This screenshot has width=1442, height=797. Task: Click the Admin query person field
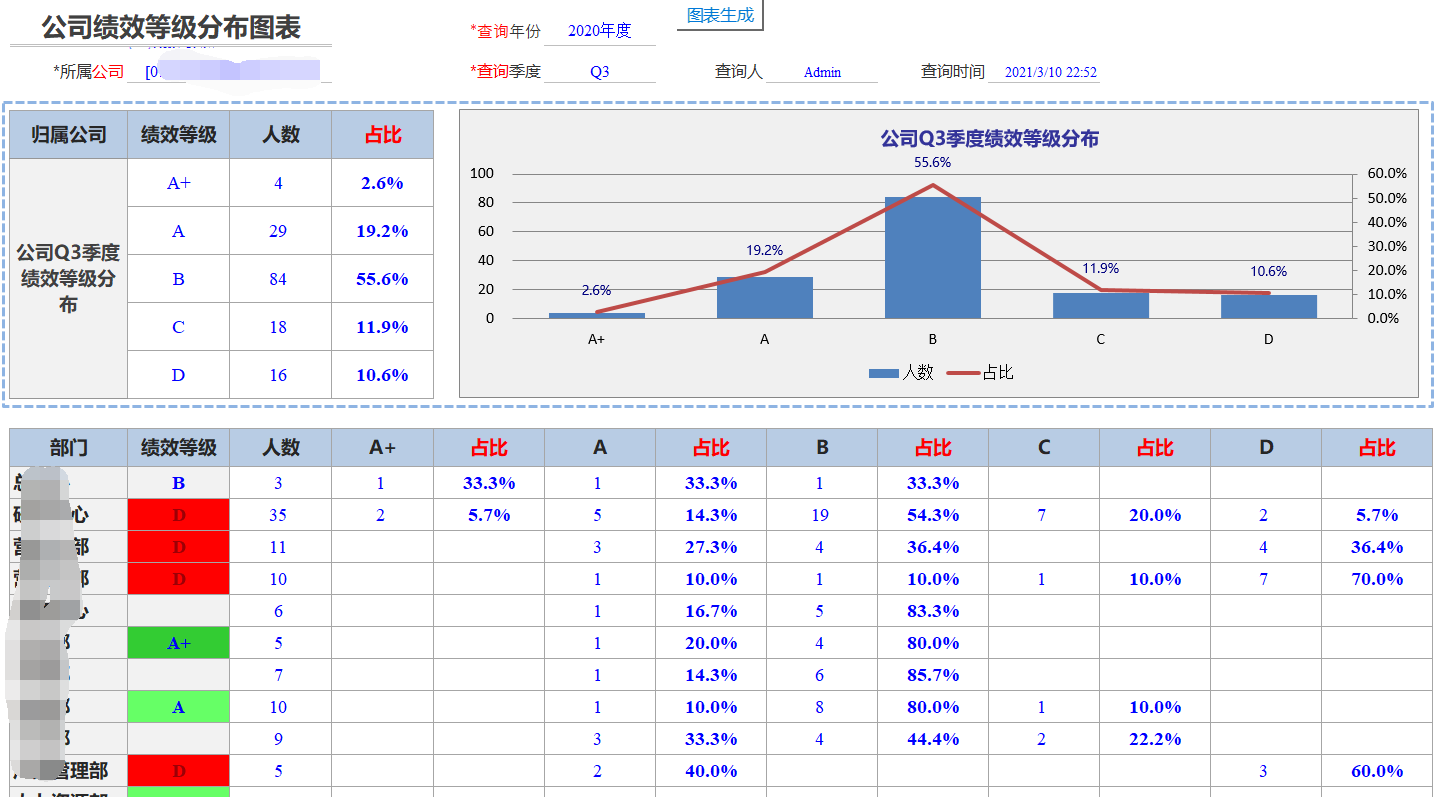(x=820, y=71)
